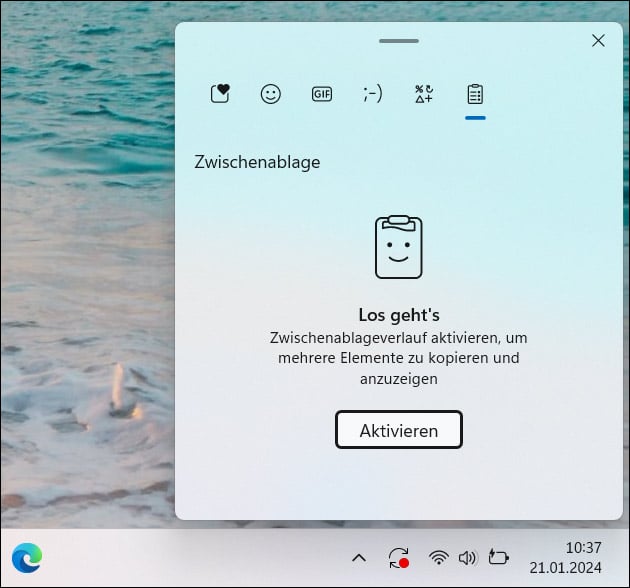Screen dimensions: 630x588
Task: Open the Wi-Fi network status icon
Action: pyautogui.click(x=438, y=558)
